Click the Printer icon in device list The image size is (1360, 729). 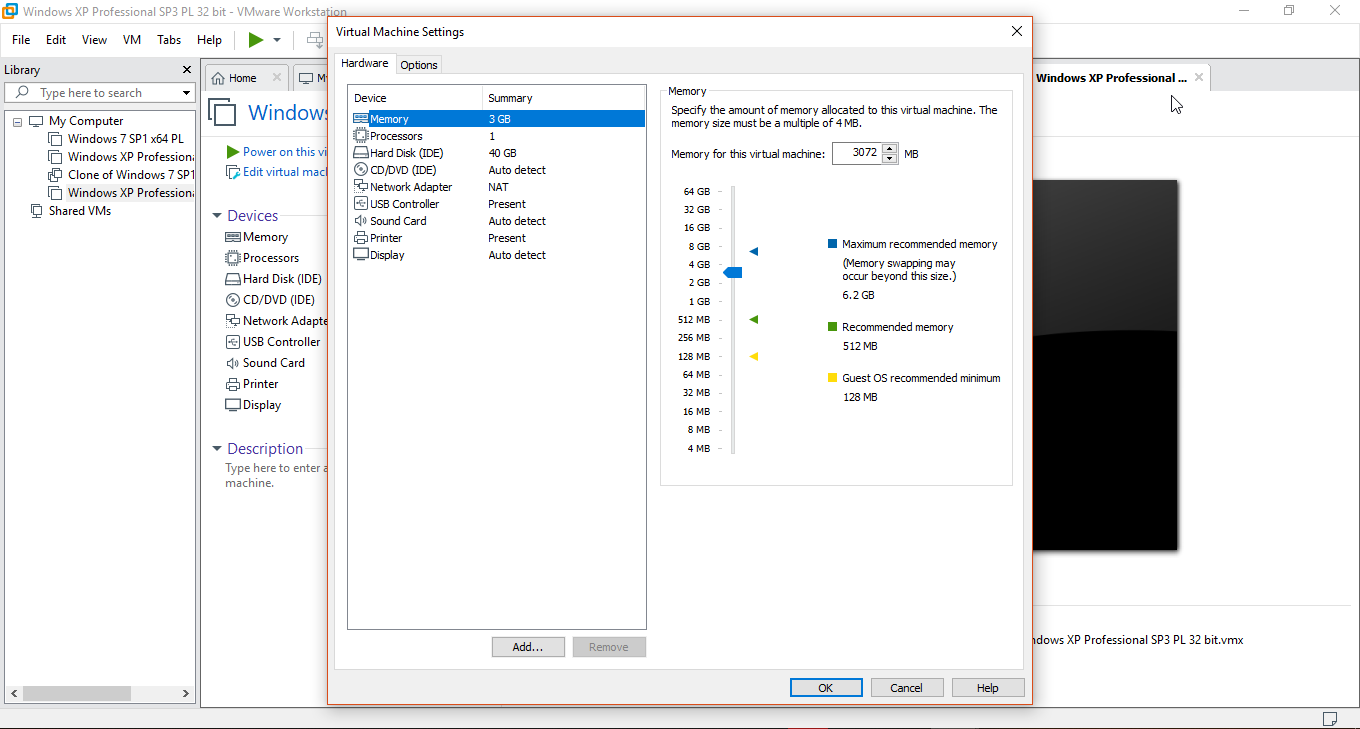coord(361,238)
